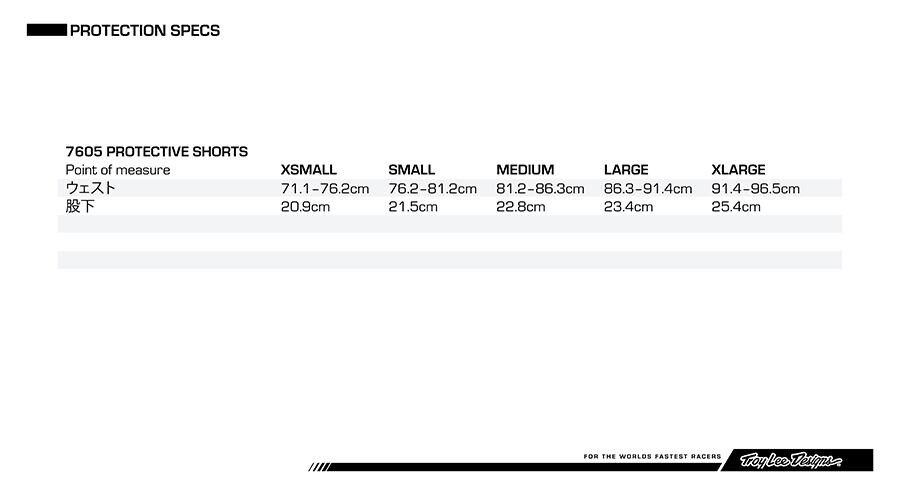This screenshot has height=491, width=900.
Task: Click the XLARGE column header
Action: tap(738, 170)
